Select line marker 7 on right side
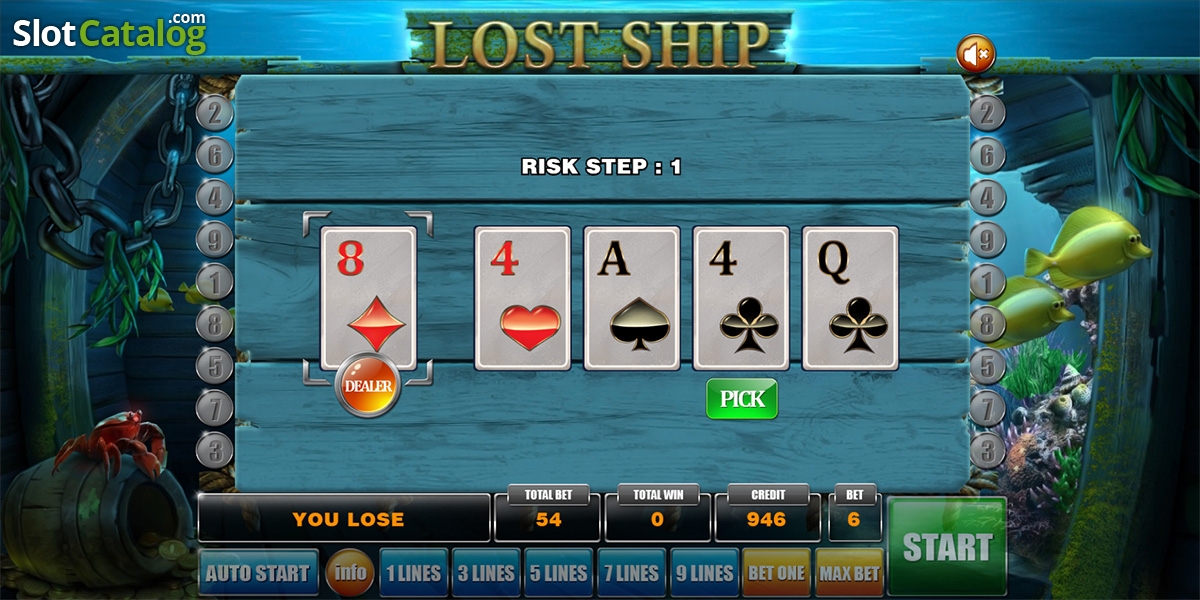This screenshot has width=1200, height=600. (987, 408)
